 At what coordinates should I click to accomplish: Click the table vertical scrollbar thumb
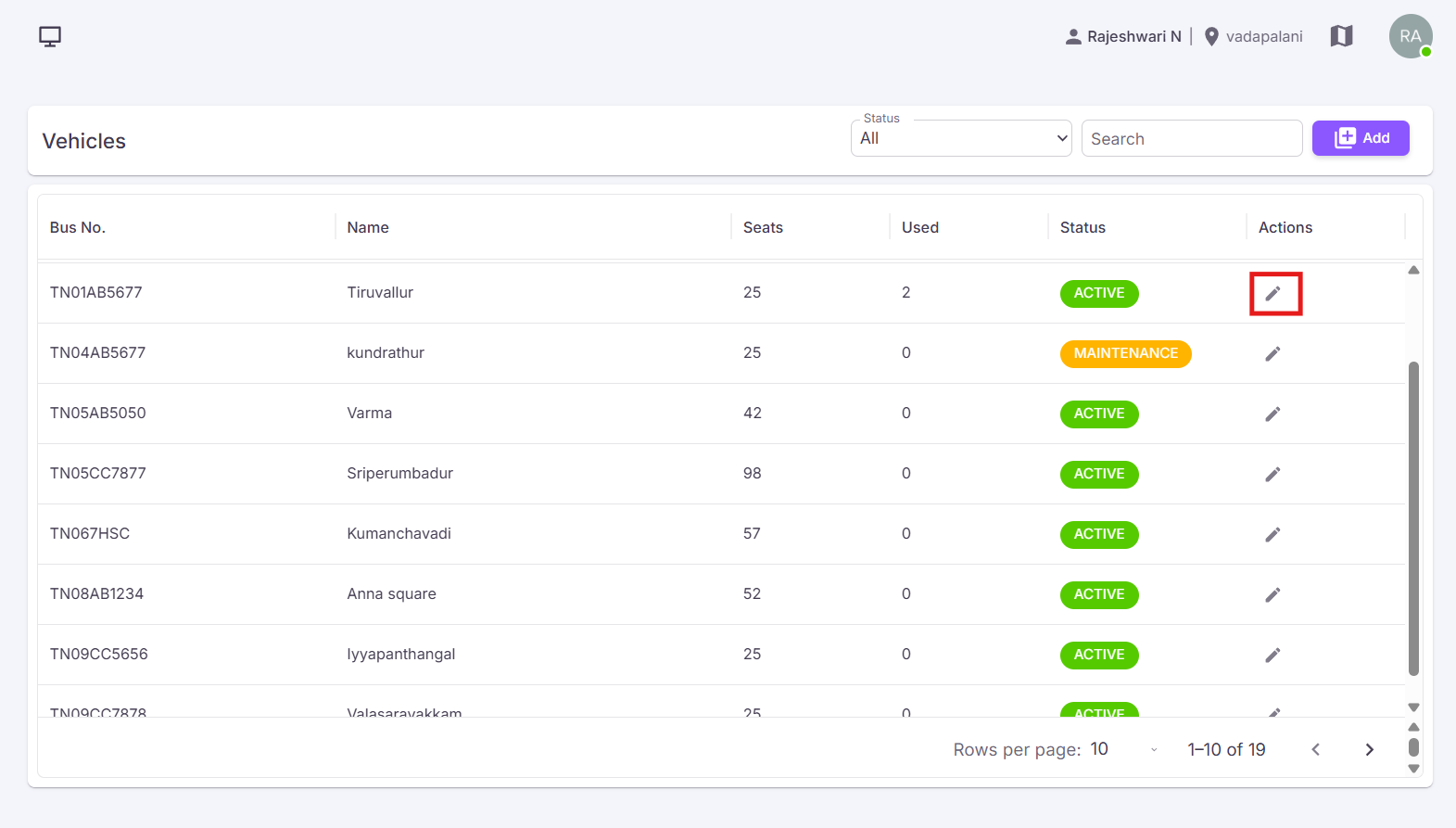pos(1413,519)
